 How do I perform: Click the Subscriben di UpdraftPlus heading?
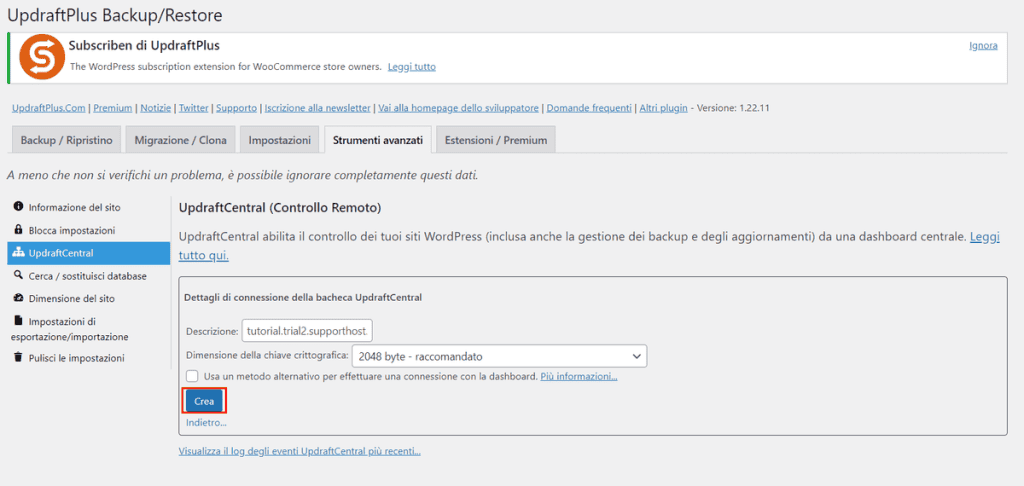[144, 46]
